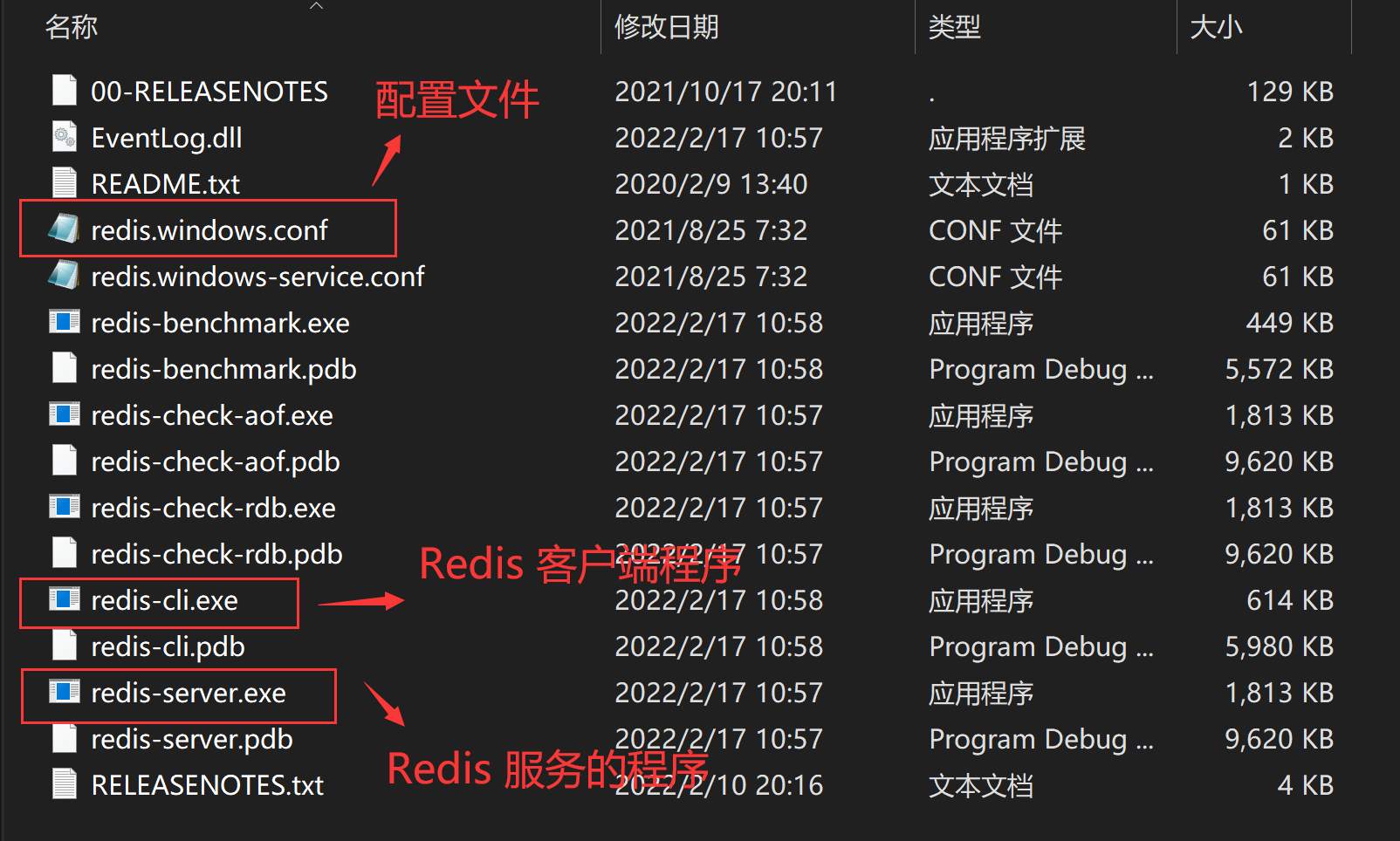Select the redis-cli.pdb file name

pos(168,646)
